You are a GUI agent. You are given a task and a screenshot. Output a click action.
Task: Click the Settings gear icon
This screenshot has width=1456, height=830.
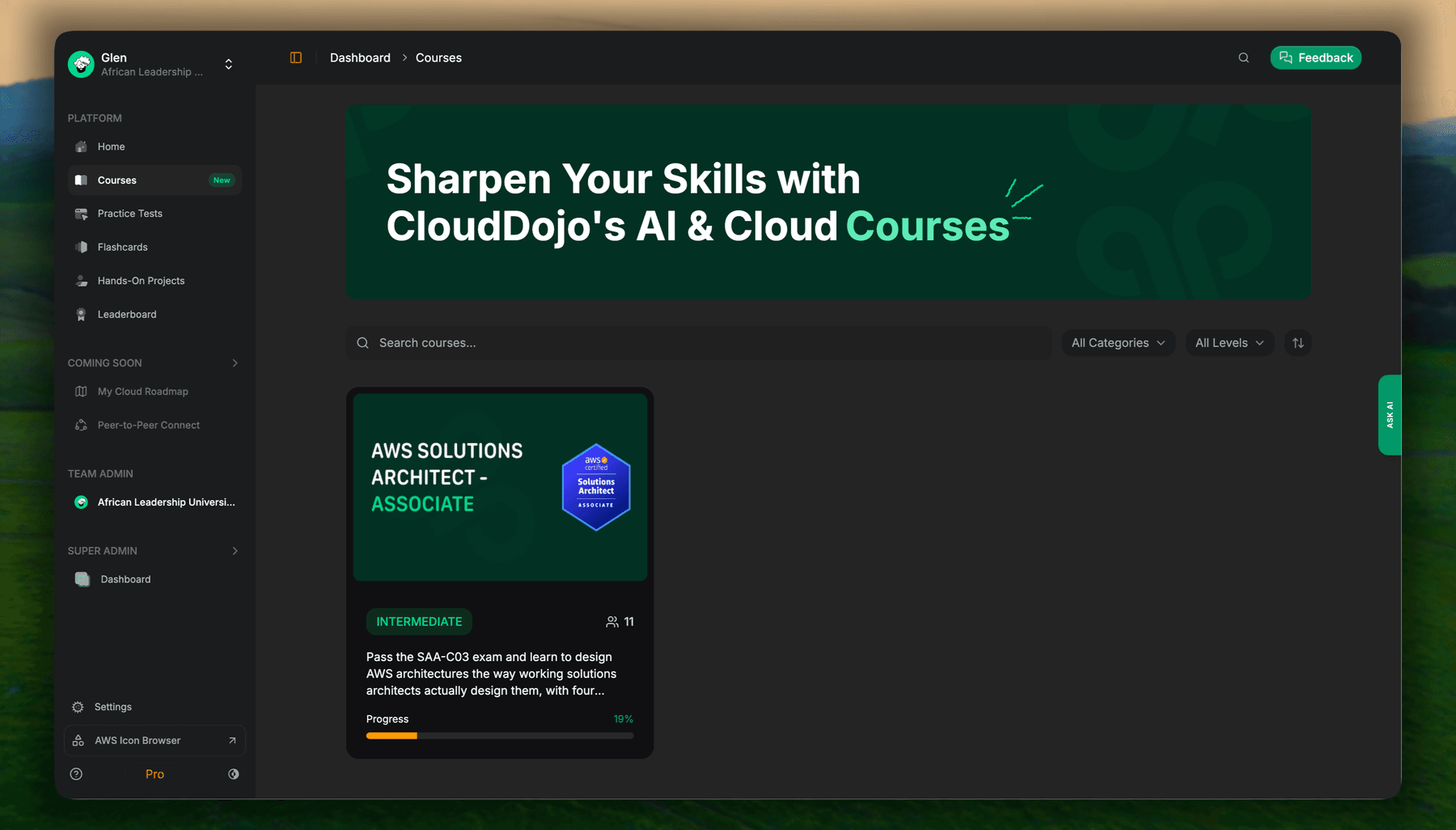78,707
